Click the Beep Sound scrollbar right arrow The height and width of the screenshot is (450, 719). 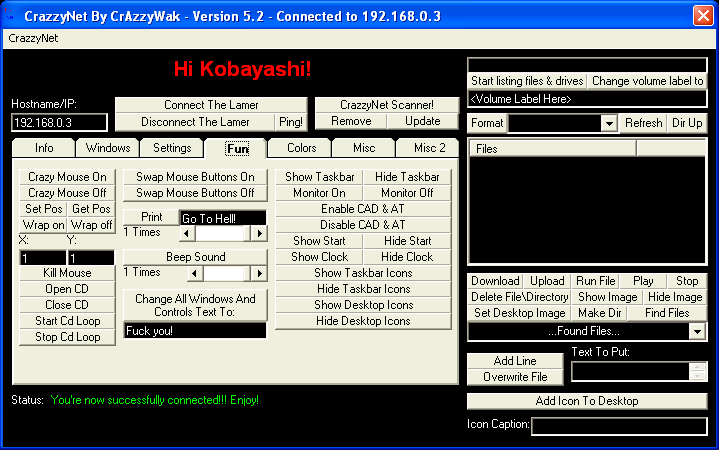point(259,273)
